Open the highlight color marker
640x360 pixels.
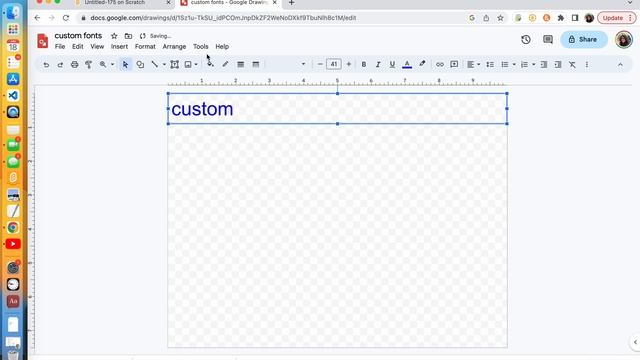422,64
